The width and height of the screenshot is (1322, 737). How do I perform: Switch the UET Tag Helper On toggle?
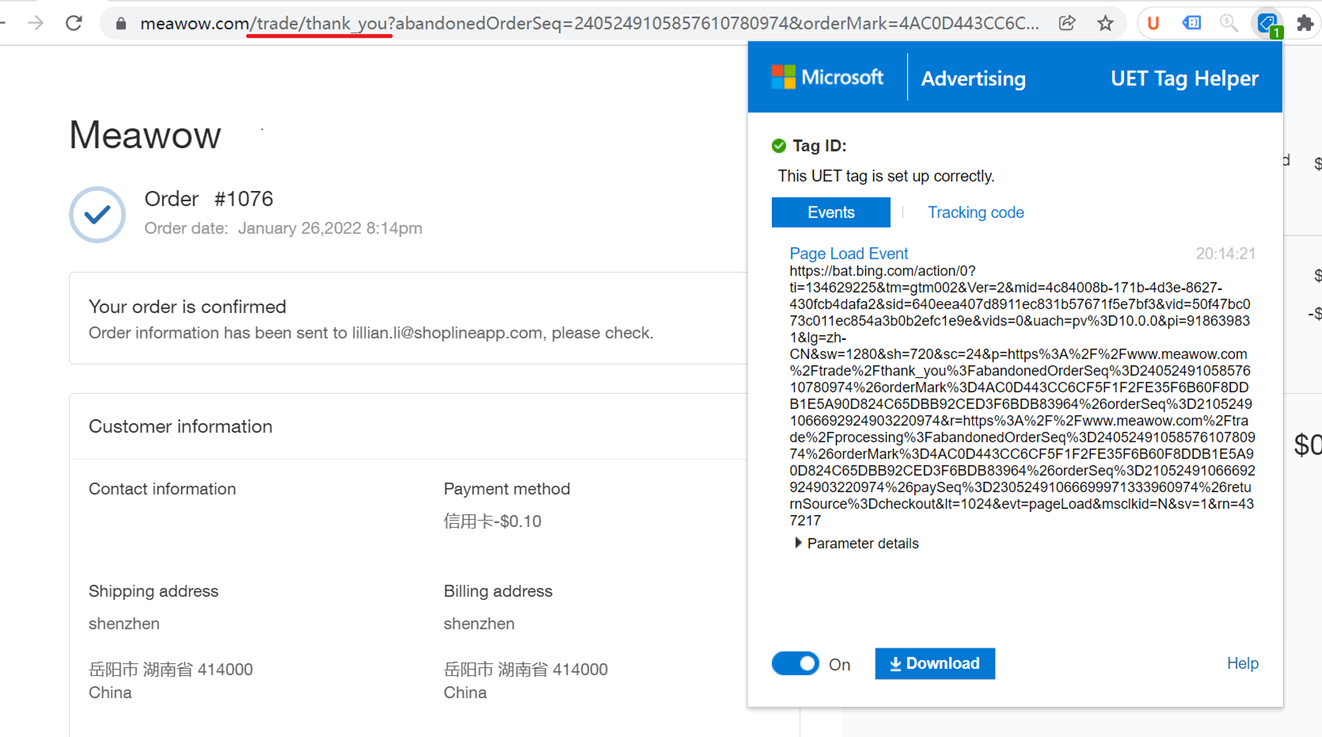pos(795,664)
